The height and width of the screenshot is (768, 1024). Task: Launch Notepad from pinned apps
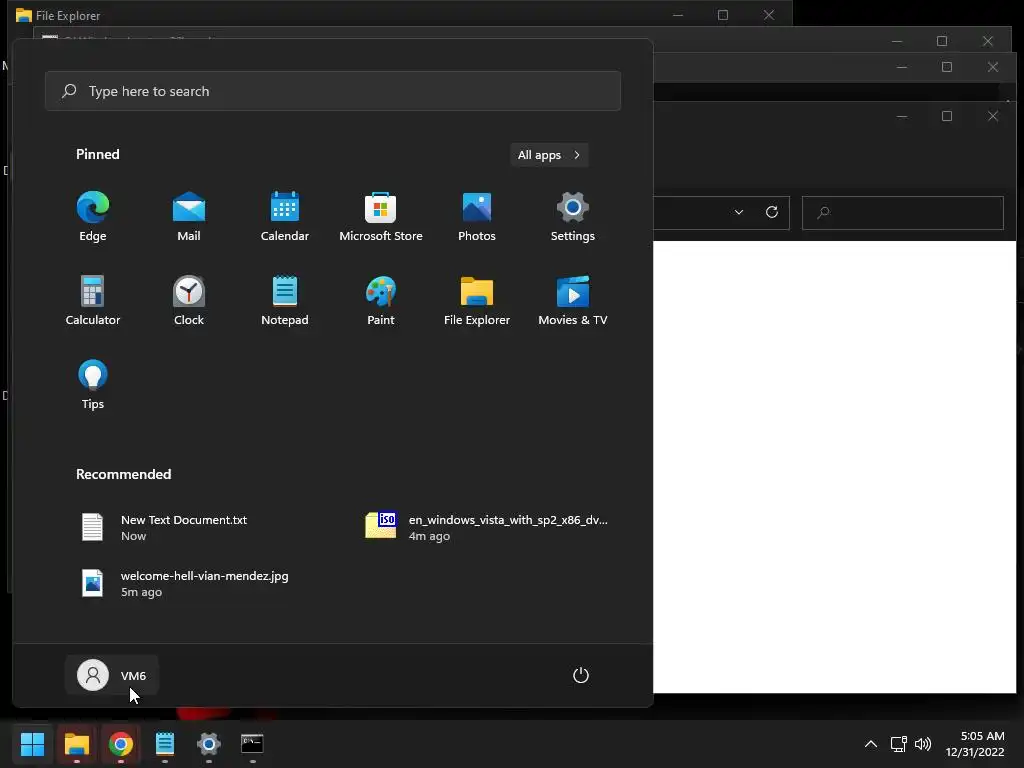coord(285,300)
